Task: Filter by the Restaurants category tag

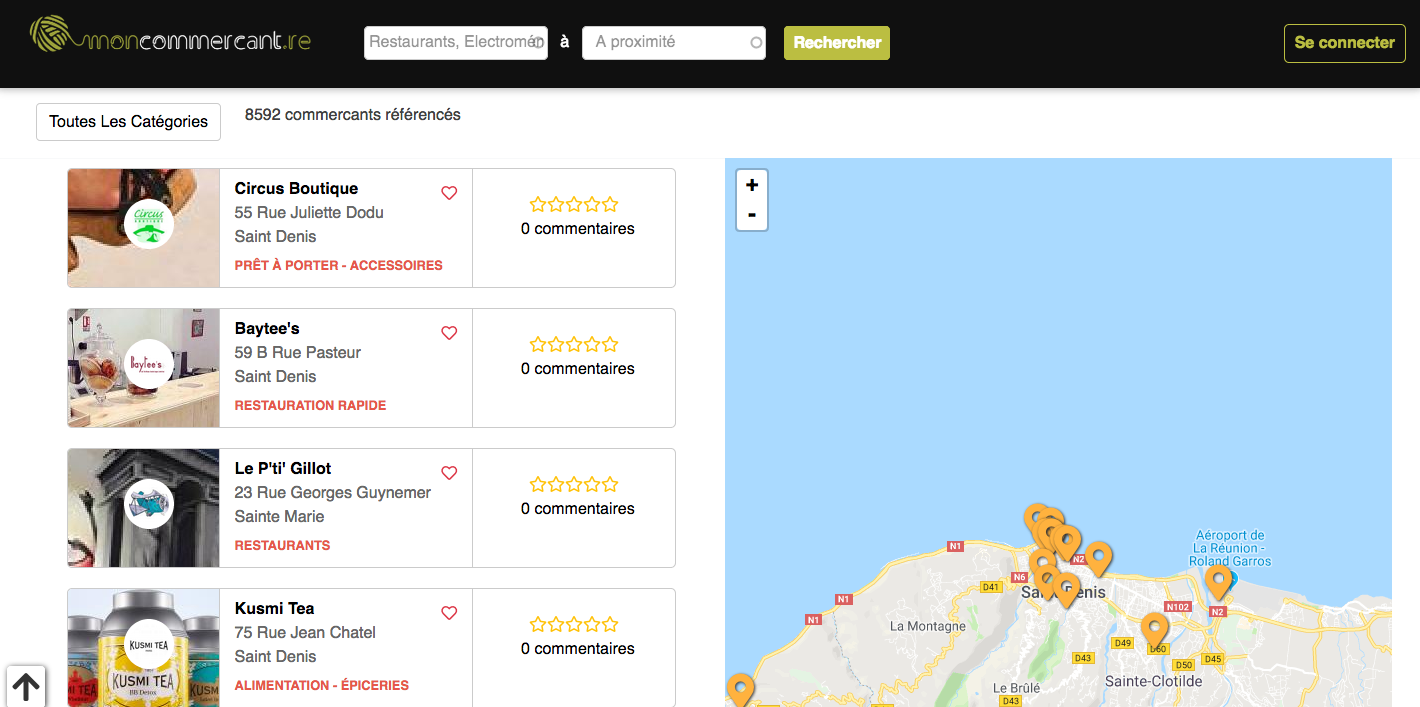Action: [283, 546]
